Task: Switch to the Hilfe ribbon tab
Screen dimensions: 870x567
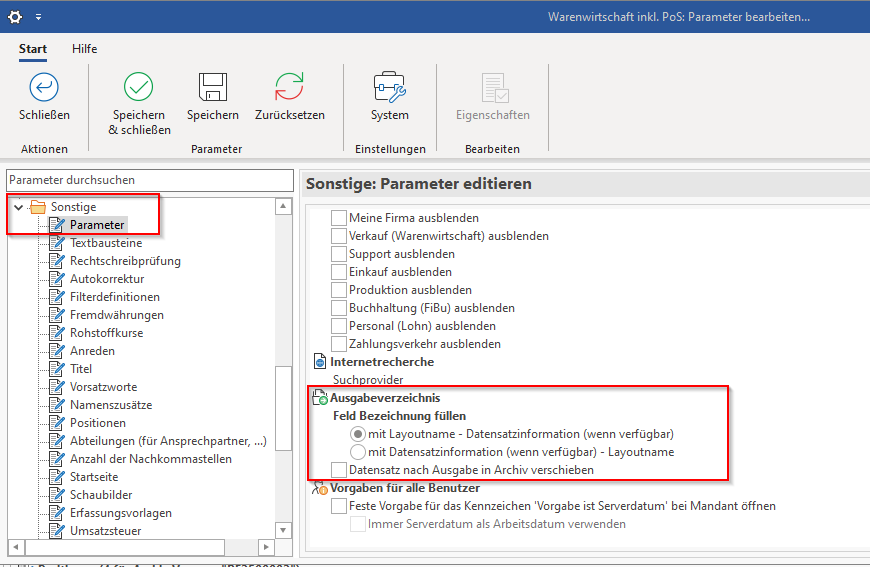Action: pos(85,49)
